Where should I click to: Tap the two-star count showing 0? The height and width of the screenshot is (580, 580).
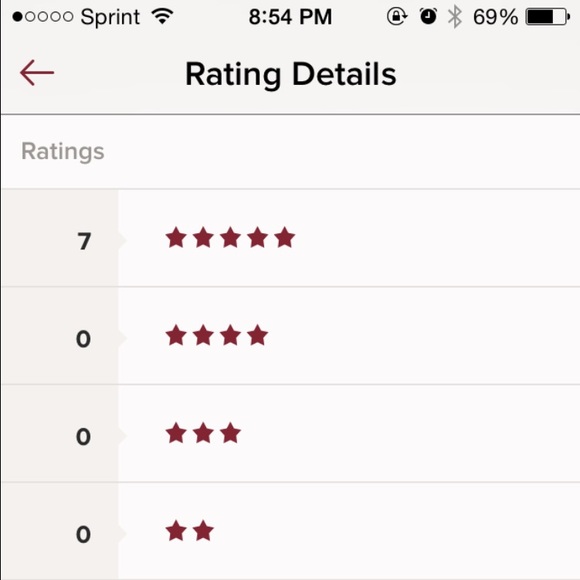(83, 534)
